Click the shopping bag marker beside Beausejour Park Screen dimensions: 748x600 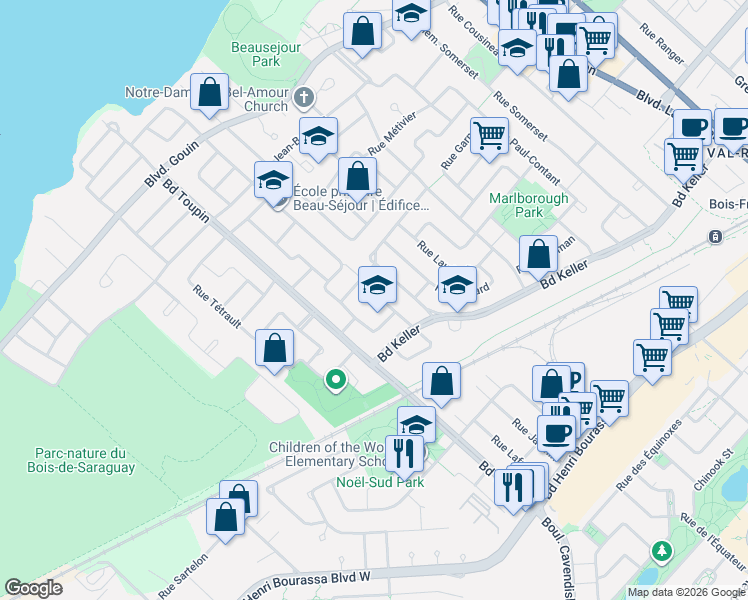click(363, 32)
